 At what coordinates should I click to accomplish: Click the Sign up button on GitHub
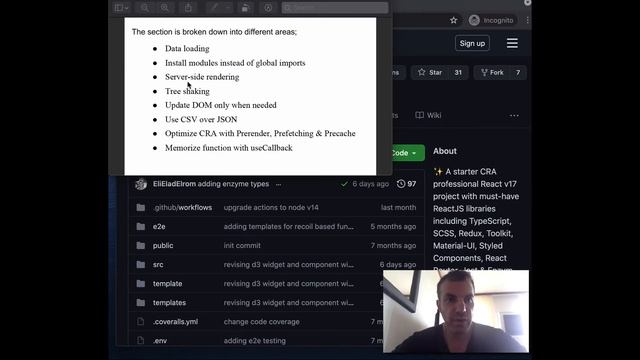point(472,43)
